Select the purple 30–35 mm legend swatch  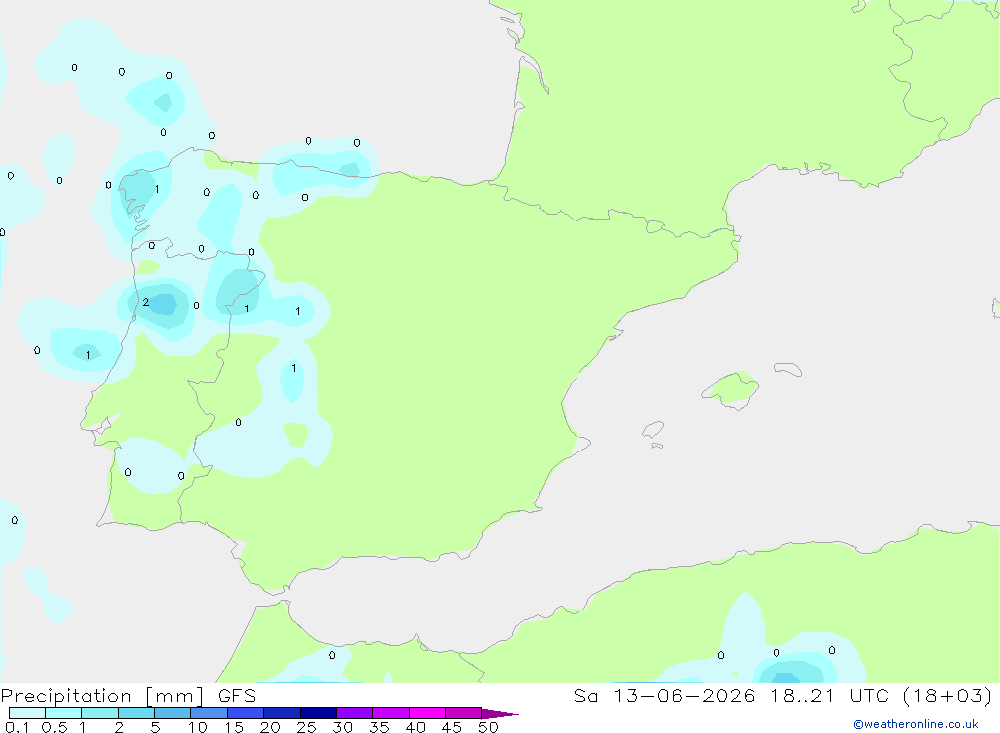tap(355, 713)
